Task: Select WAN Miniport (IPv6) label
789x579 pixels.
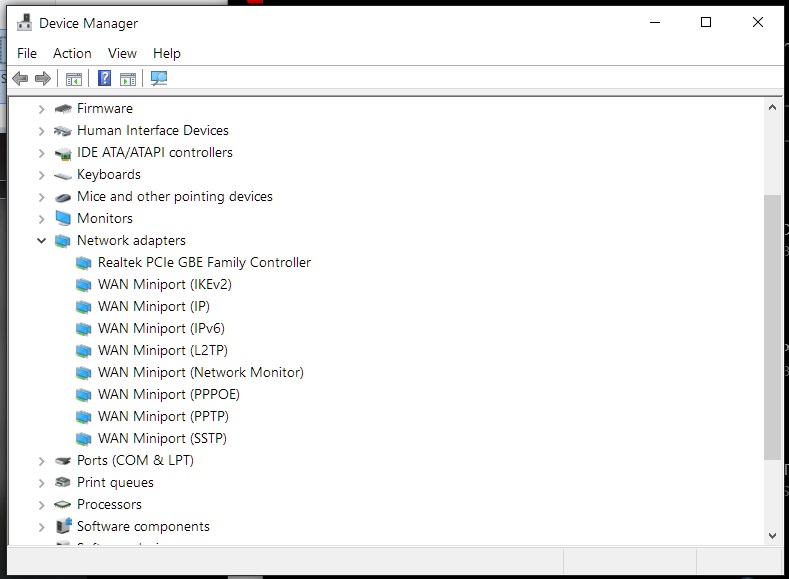Action: tap(161, 328)
